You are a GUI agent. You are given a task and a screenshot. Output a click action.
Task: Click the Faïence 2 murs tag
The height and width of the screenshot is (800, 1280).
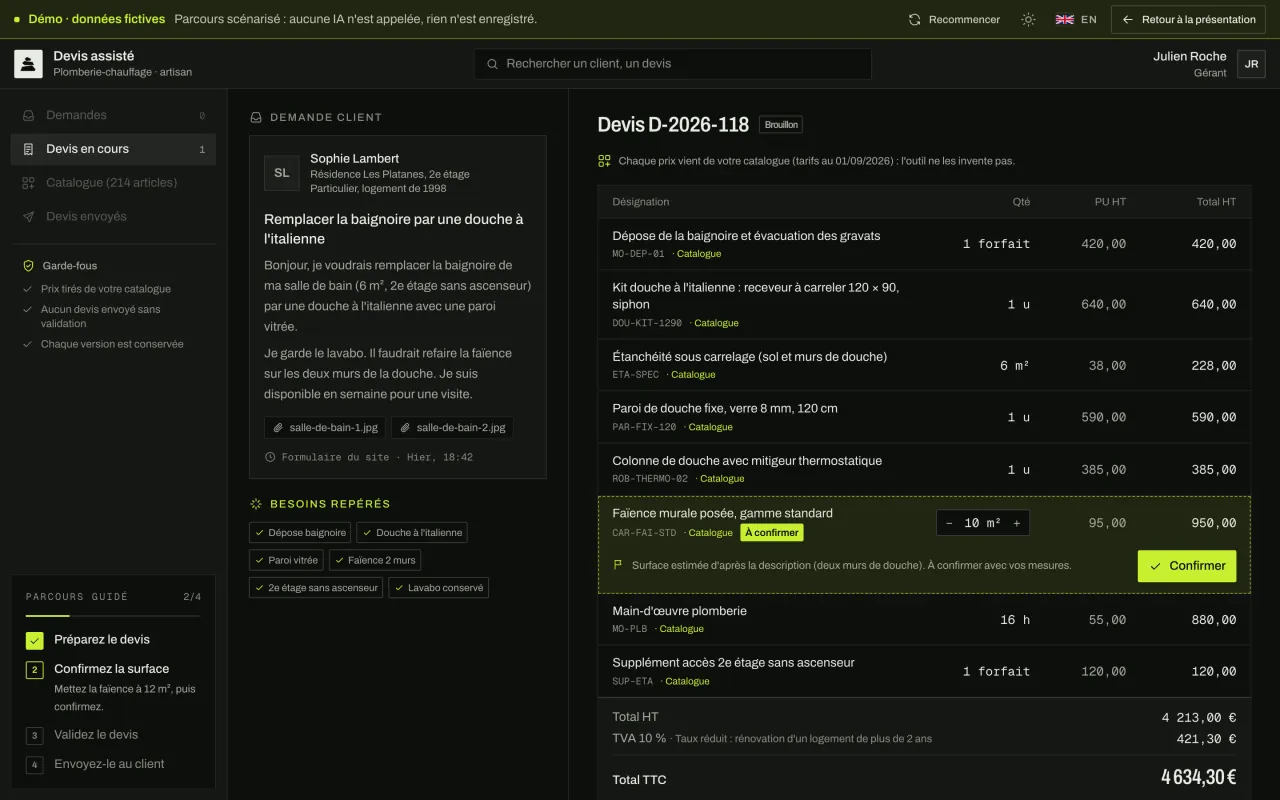375,560
